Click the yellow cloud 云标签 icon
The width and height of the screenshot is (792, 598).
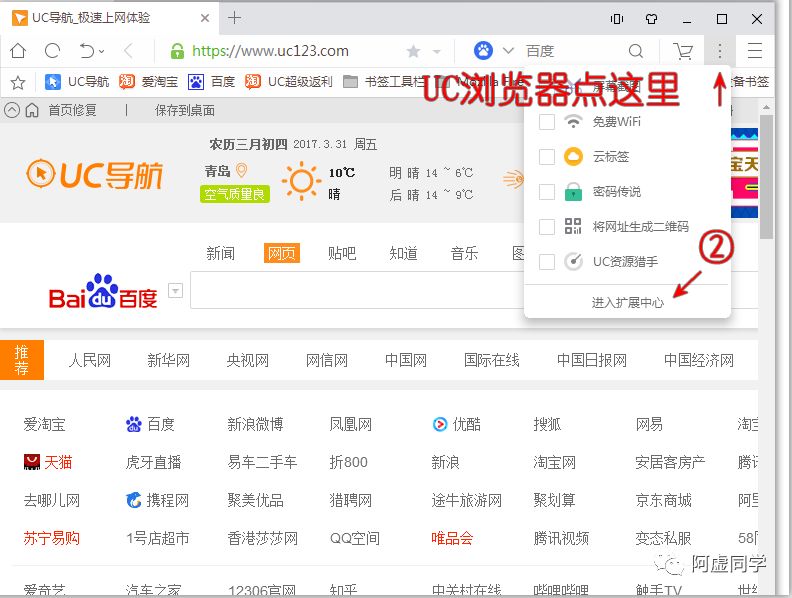[x=573, y=157]
